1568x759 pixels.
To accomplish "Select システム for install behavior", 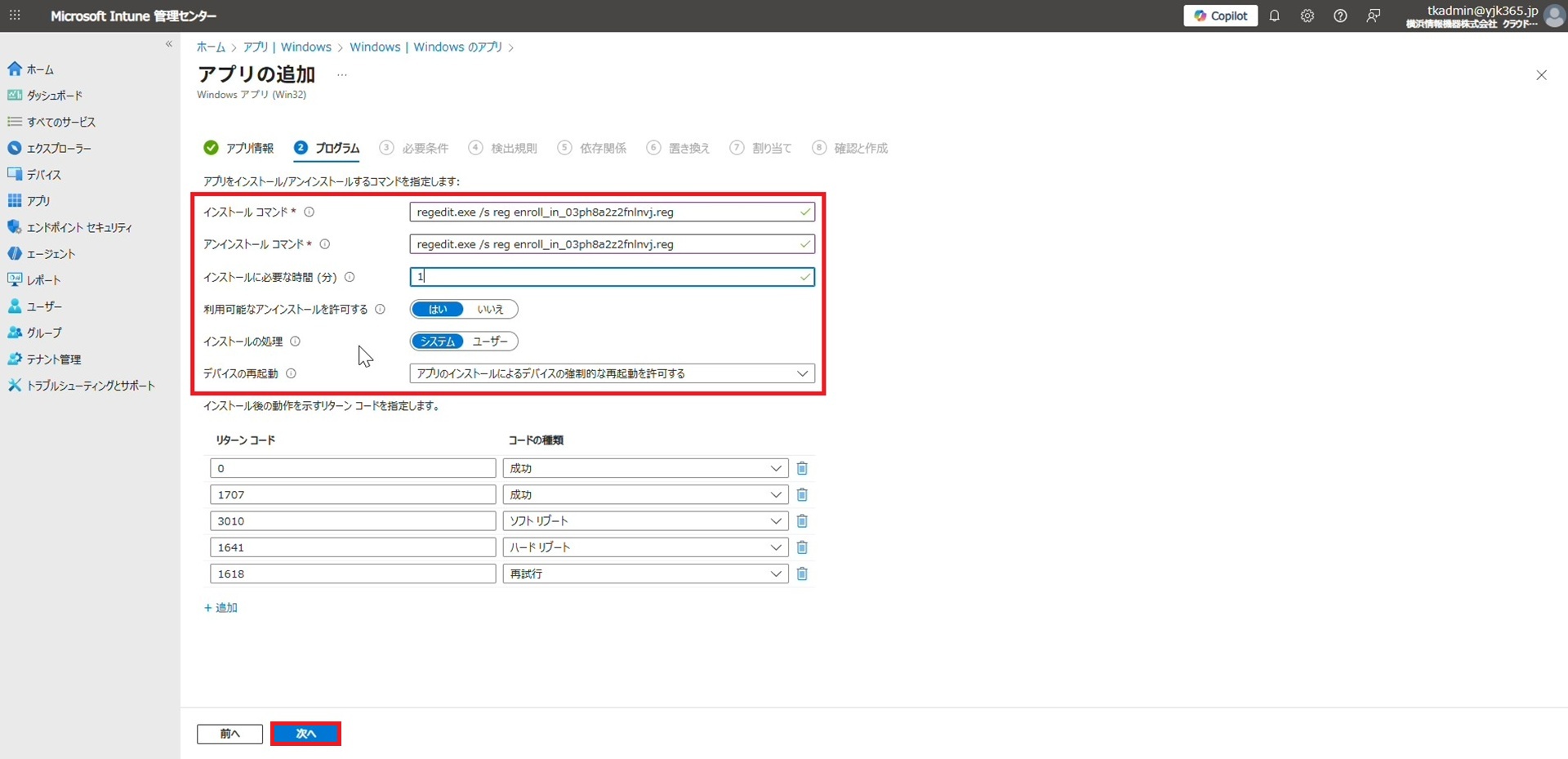I will [438, 342].
